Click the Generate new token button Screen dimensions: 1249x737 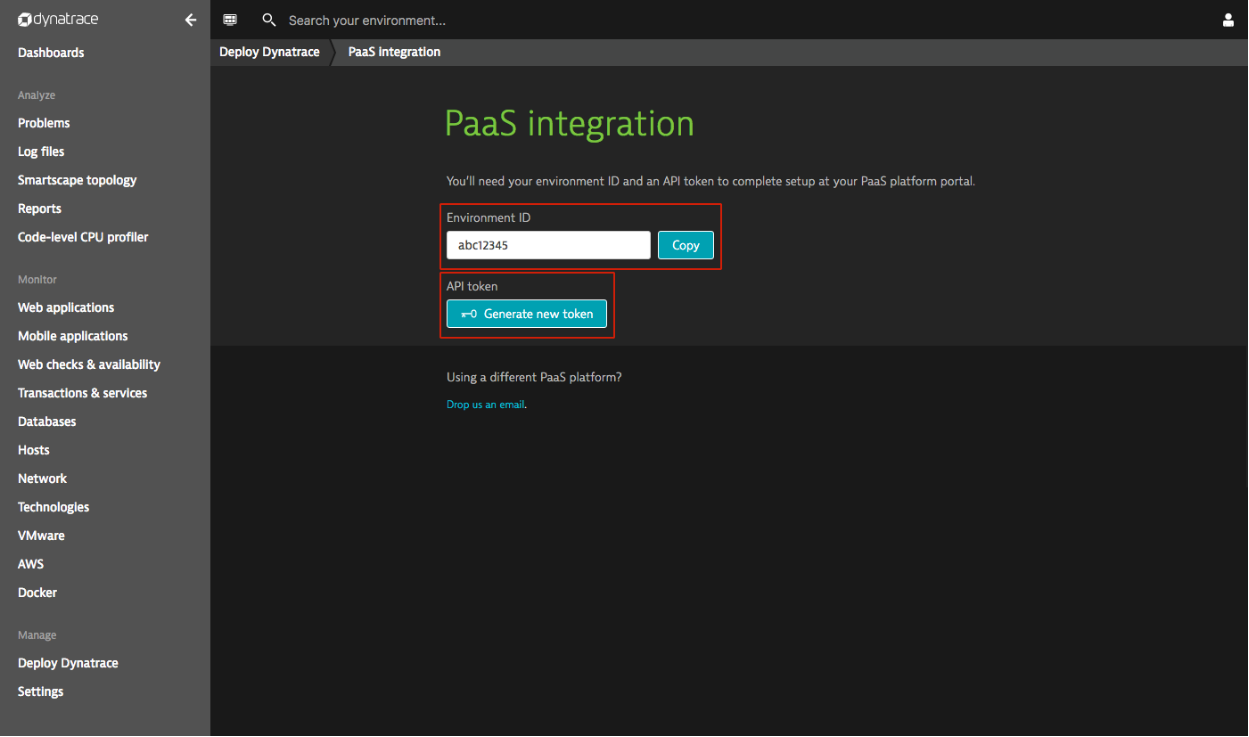click(x=527, y=314)
